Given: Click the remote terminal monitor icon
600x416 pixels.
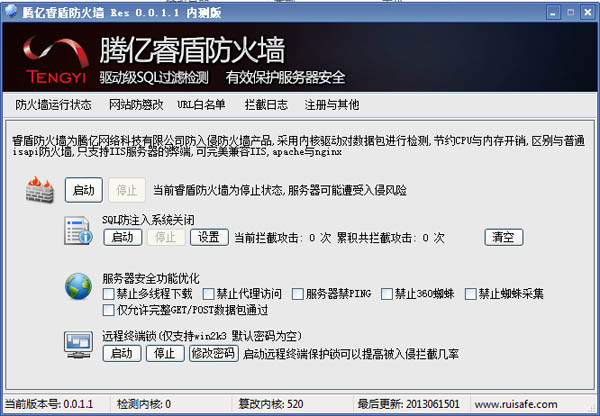Looking at the screenshot, I should click(78, 344).
